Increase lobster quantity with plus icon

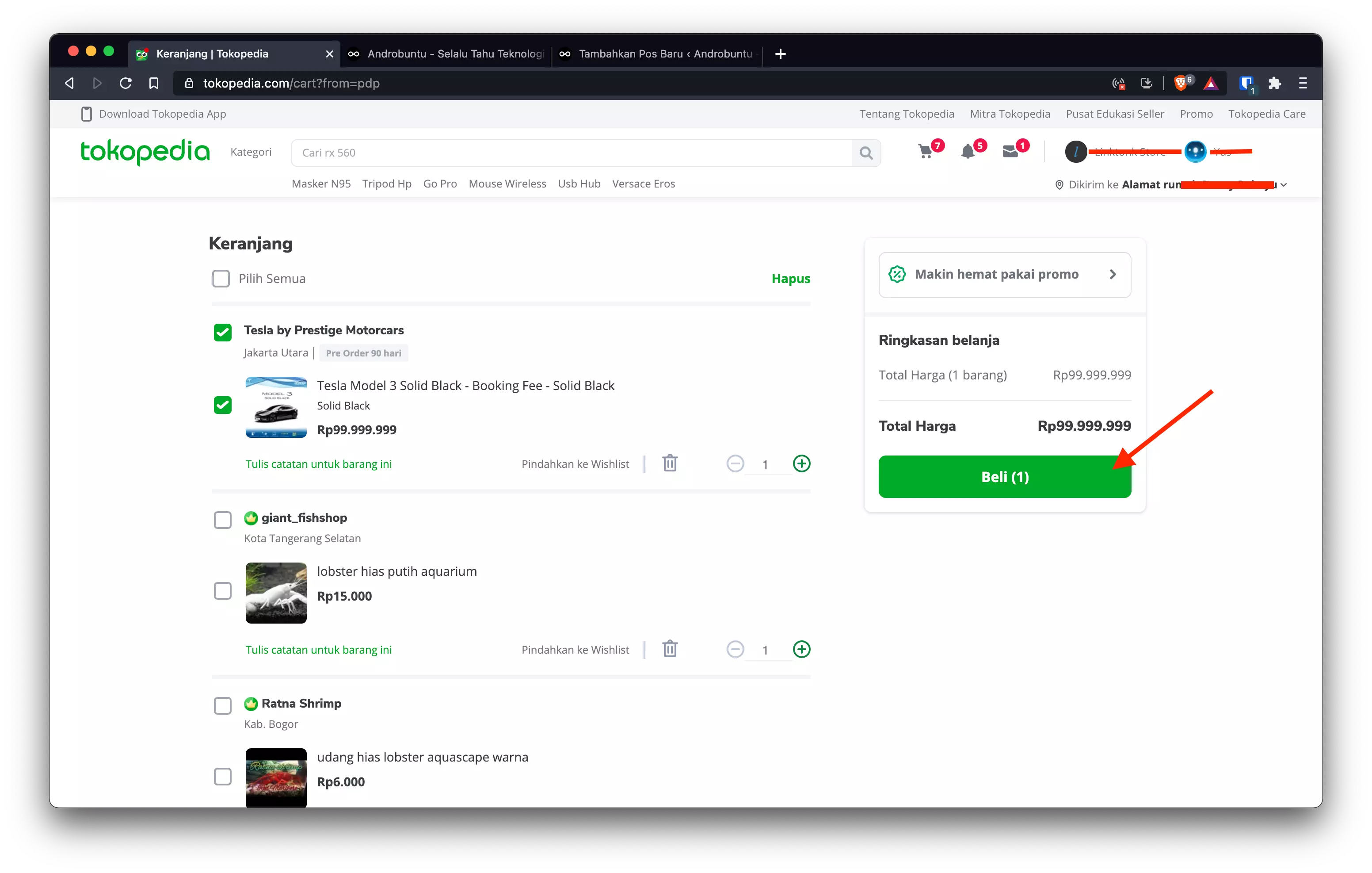click(801, 649)
